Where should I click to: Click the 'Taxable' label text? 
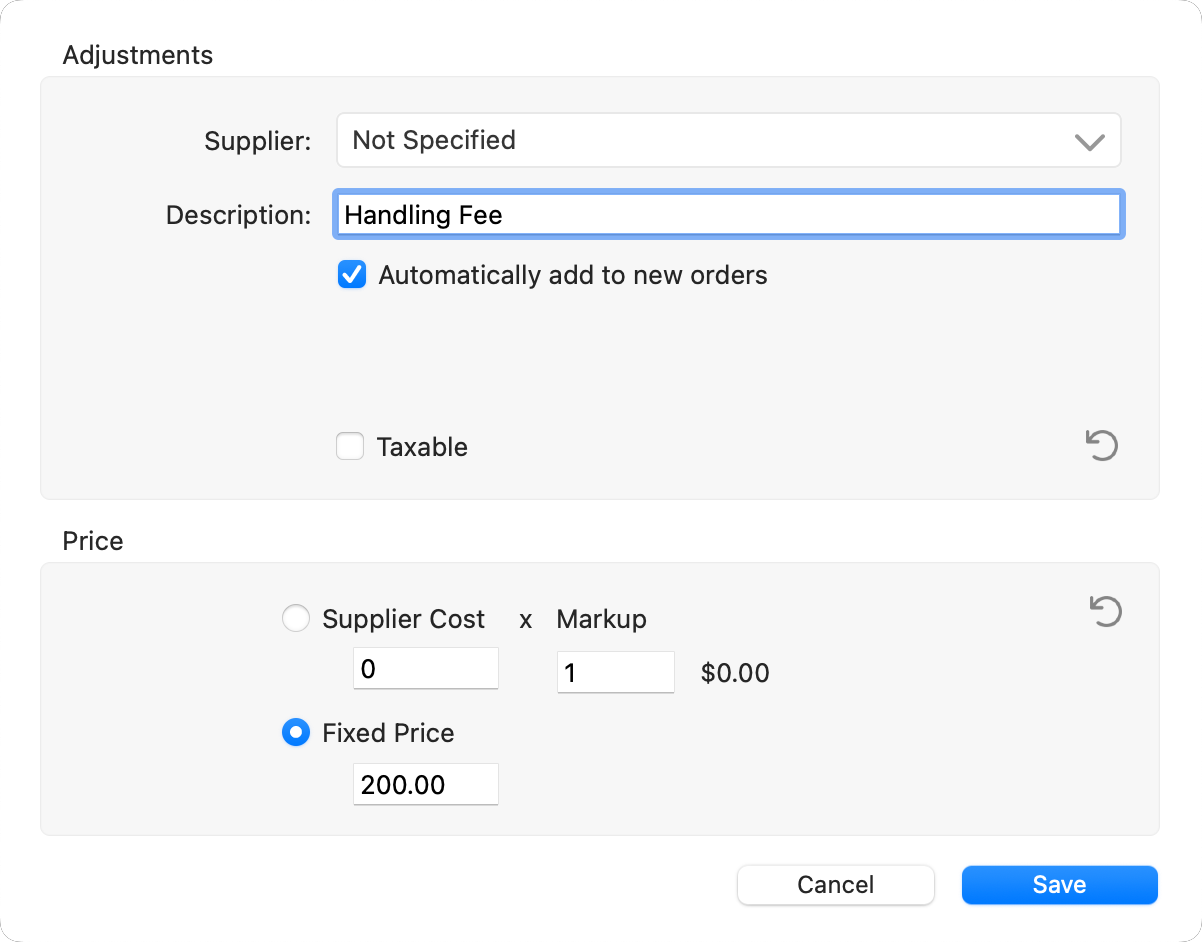[x=422, y=447]
